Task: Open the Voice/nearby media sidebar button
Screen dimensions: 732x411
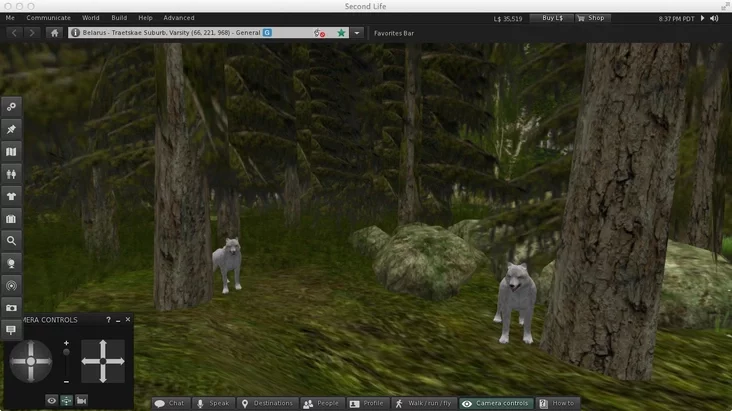Action: point(11,285)
